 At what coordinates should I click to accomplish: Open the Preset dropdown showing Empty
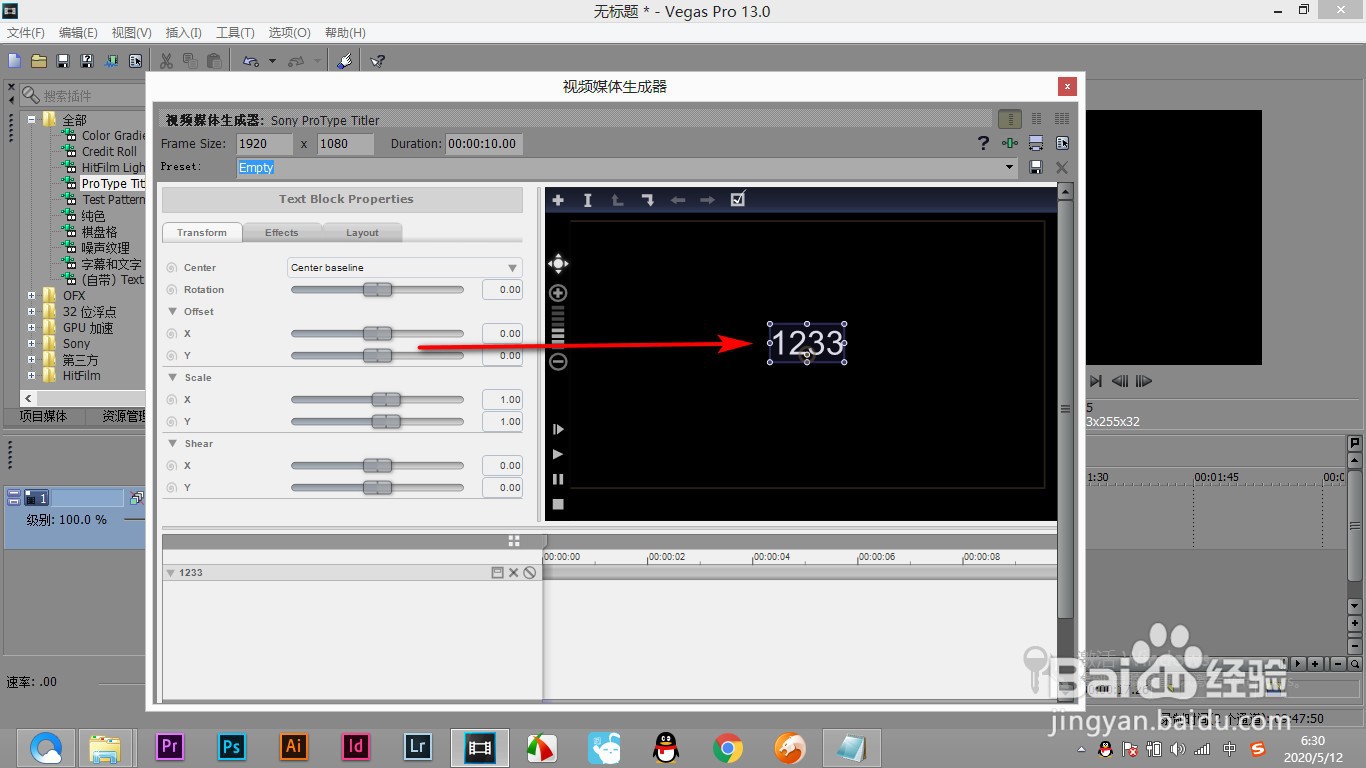click(1008, 167)
